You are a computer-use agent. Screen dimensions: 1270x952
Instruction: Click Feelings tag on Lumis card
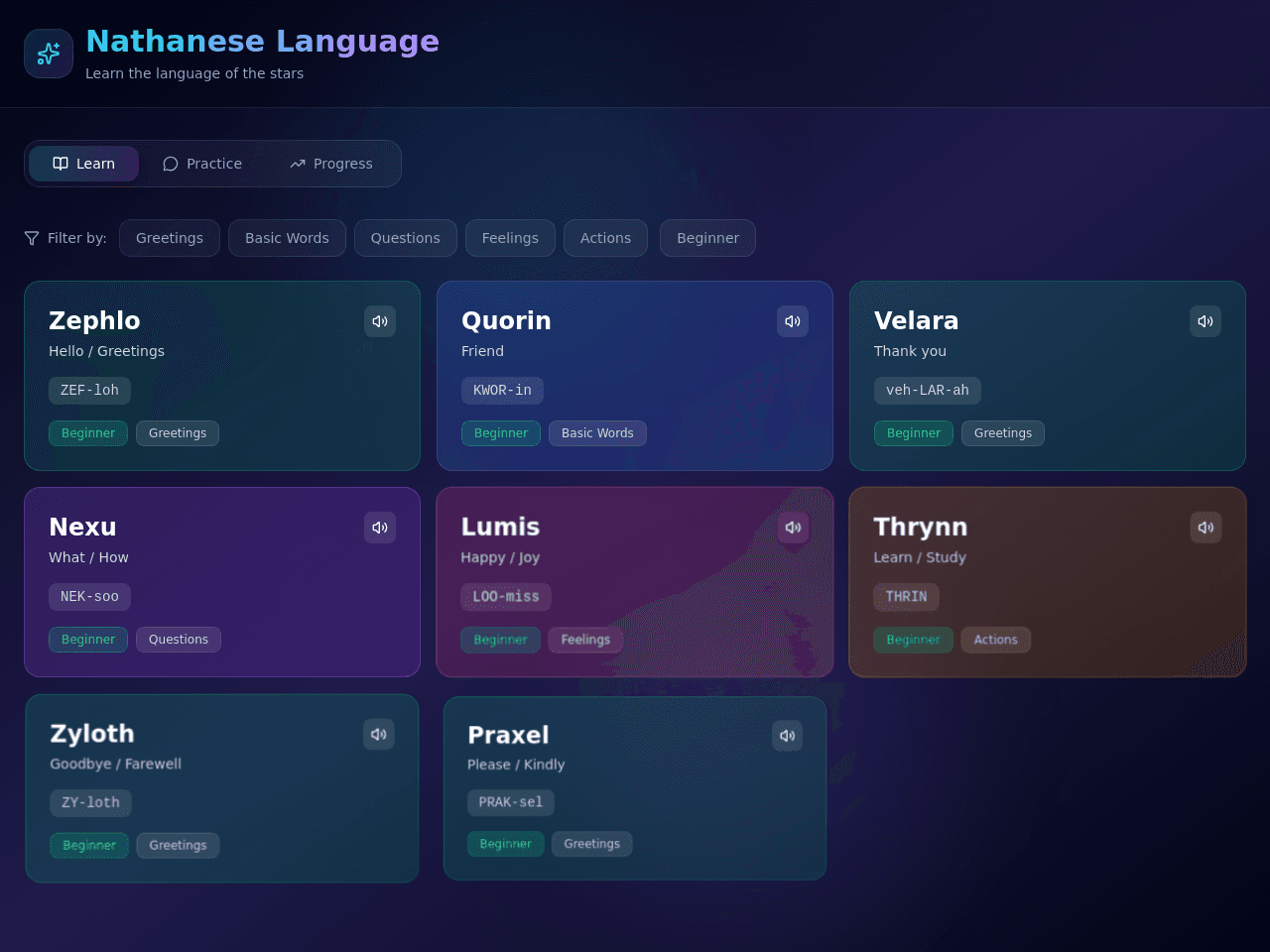[x=585, y=640]
